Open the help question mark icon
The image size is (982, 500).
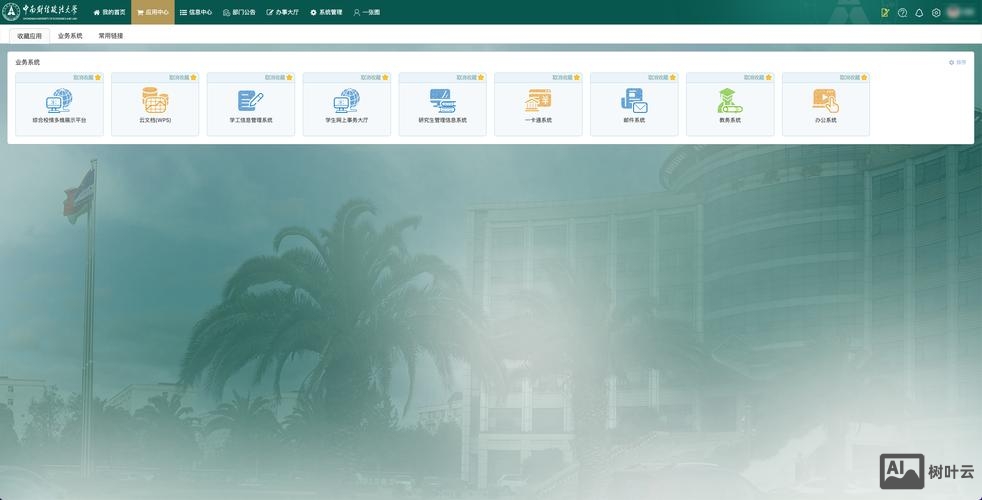point(902,13)
